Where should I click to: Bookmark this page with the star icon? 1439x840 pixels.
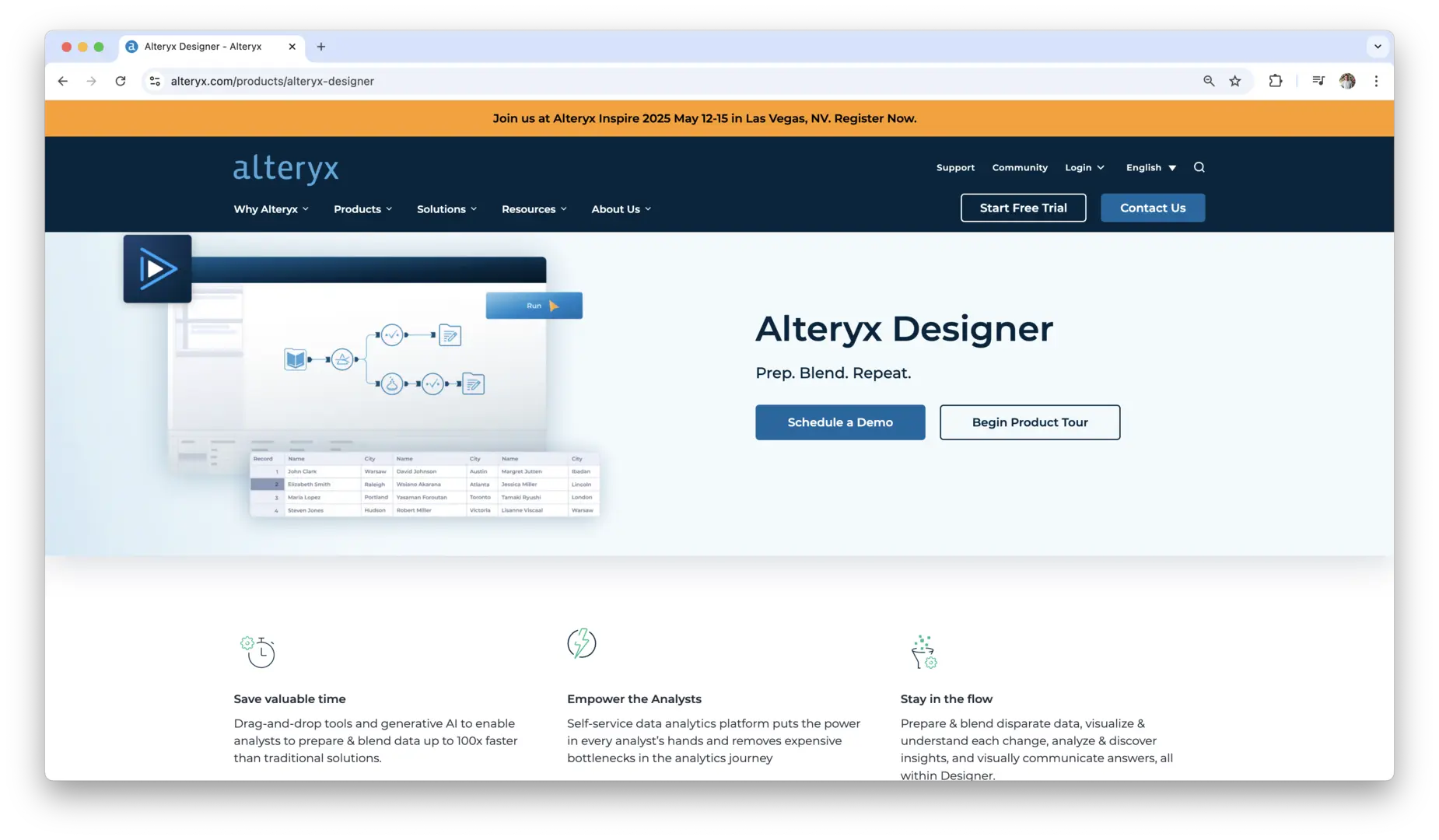pos(1235,81)
